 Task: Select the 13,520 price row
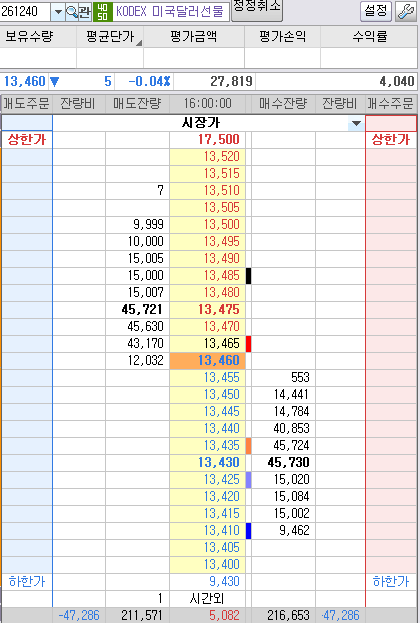[x=207, y=157]
